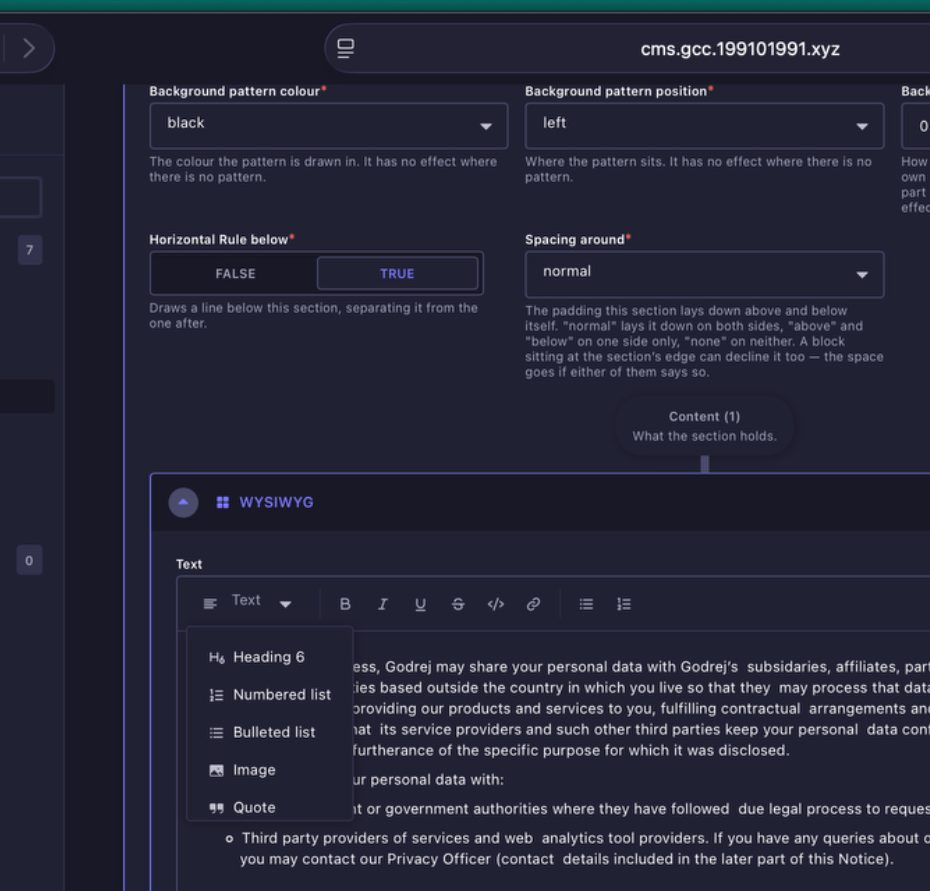The image size is (930, 891).
Task: Click the H6 icon in the block menu
Action: pos(216,657)
